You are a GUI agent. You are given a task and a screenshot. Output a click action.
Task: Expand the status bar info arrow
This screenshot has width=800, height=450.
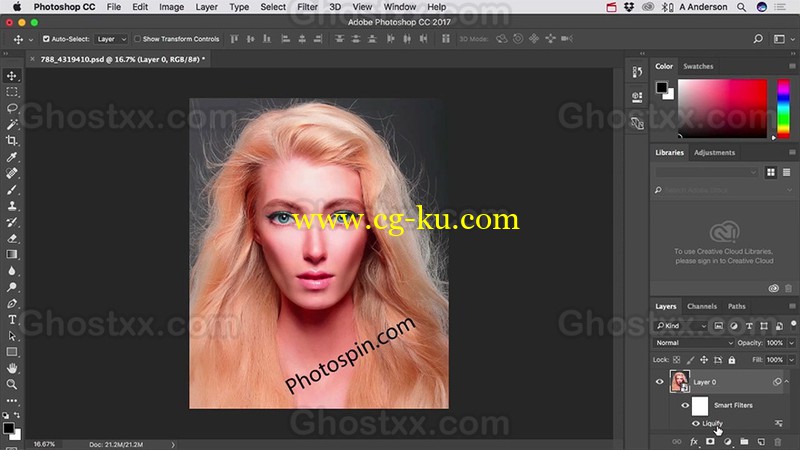[x=173, y=444]
